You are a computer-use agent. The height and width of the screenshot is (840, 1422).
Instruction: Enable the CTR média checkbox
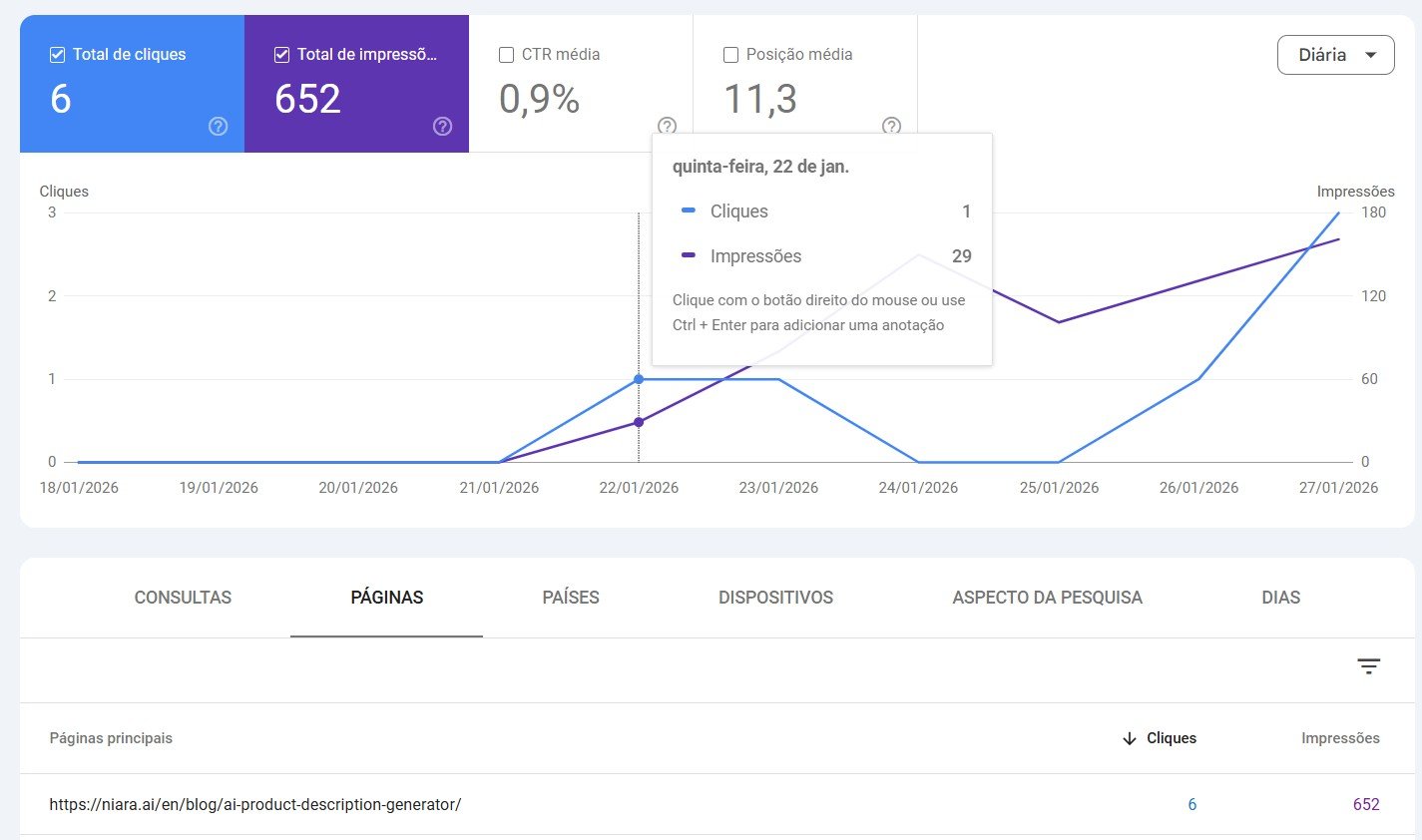506,55
